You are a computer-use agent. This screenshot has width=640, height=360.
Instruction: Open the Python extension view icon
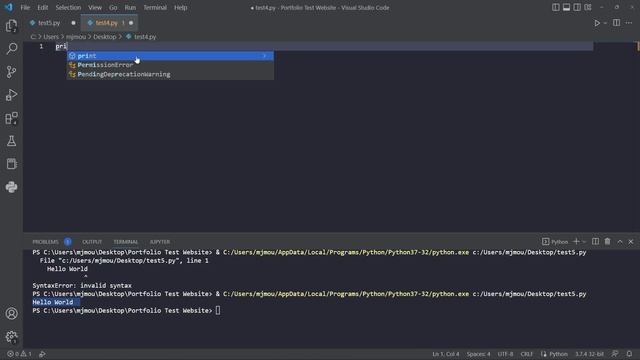11,187
